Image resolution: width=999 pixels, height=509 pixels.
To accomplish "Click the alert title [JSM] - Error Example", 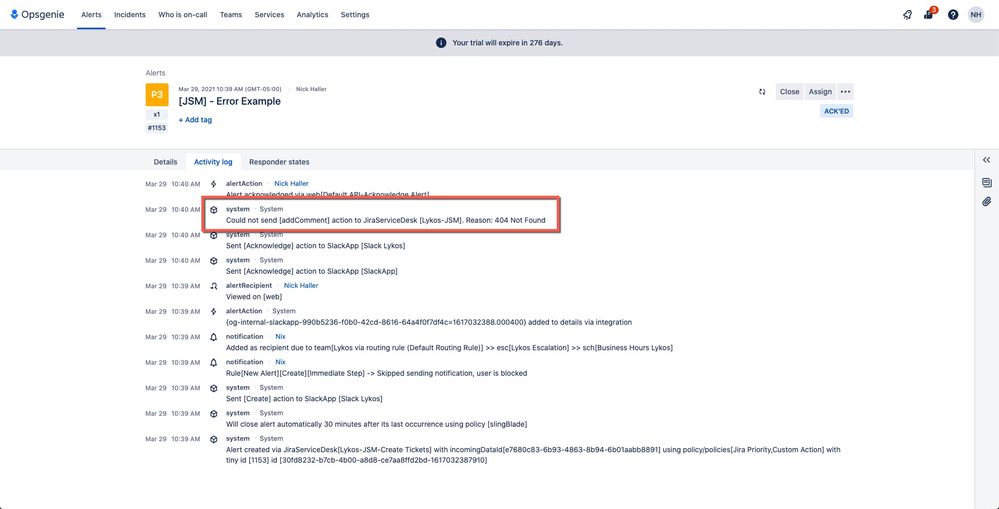I will coord(229,101).
